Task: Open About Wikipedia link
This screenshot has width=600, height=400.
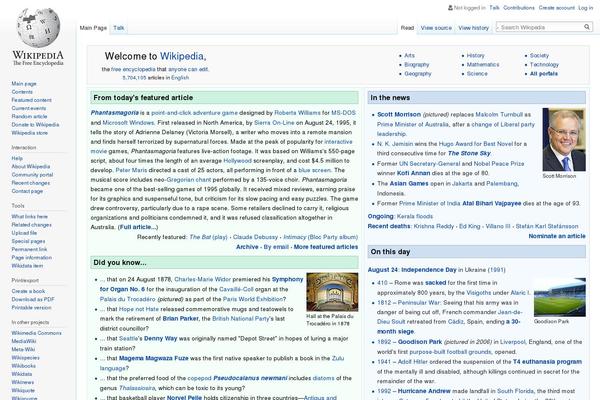Action: tap(31, 167)
